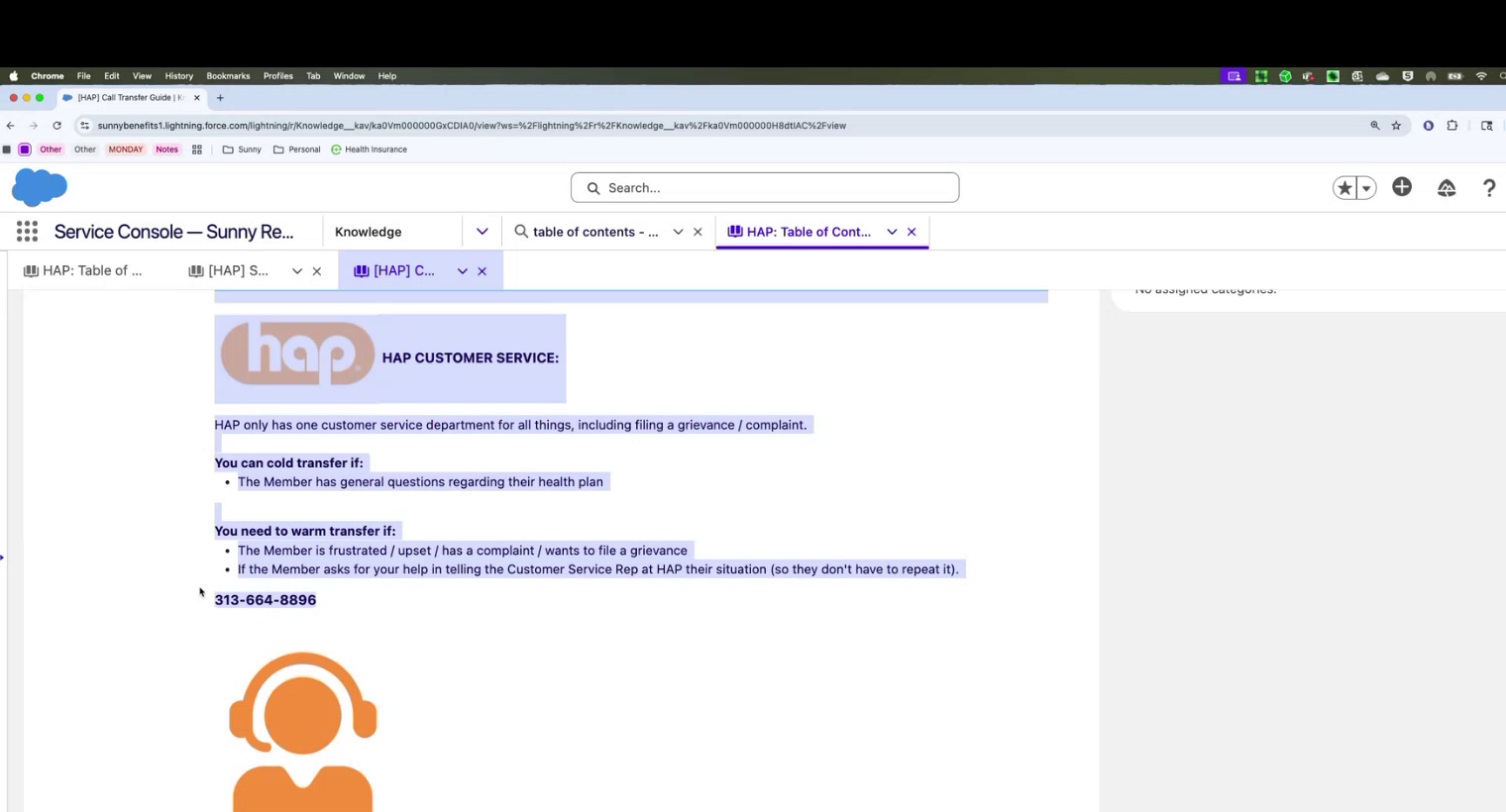Expand HAP: Table of Cont... tab options
Viewport: 1506px width, 812px height.
[892, 232]
